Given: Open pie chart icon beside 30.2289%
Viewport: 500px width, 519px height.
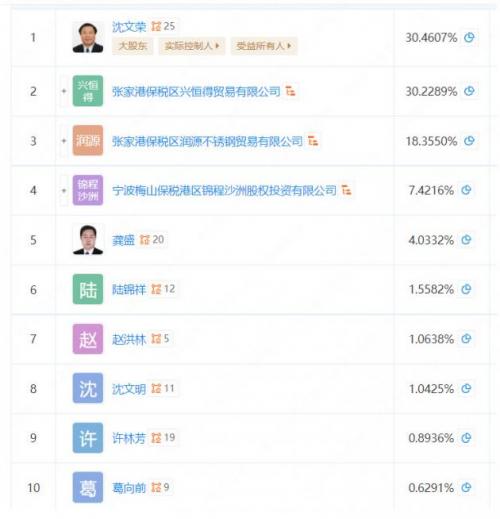Looking at the screenshot, I should [x=469, y=91].
